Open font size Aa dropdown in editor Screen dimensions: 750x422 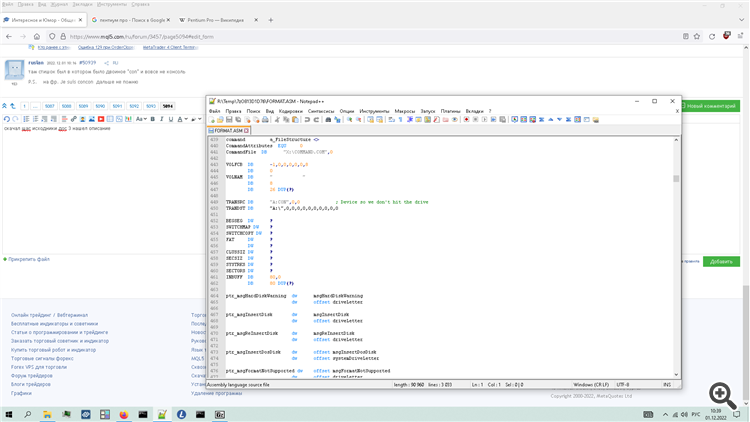(141, 119)
